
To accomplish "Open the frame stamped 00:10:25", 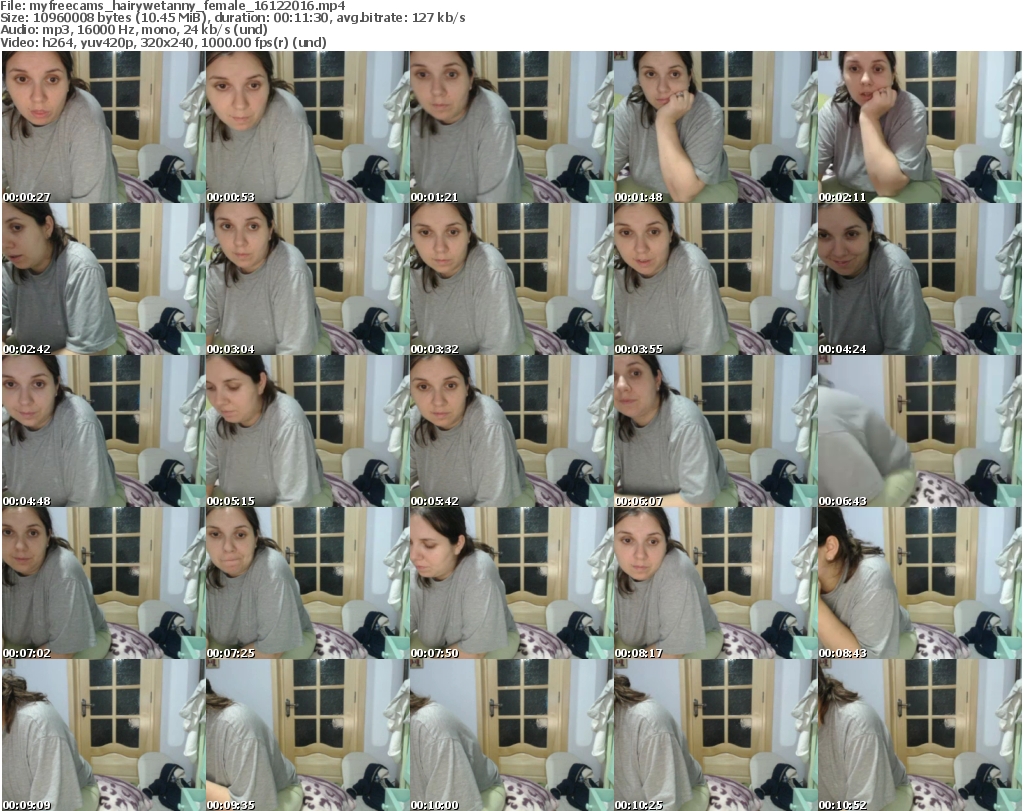I will tap(715, 735).
